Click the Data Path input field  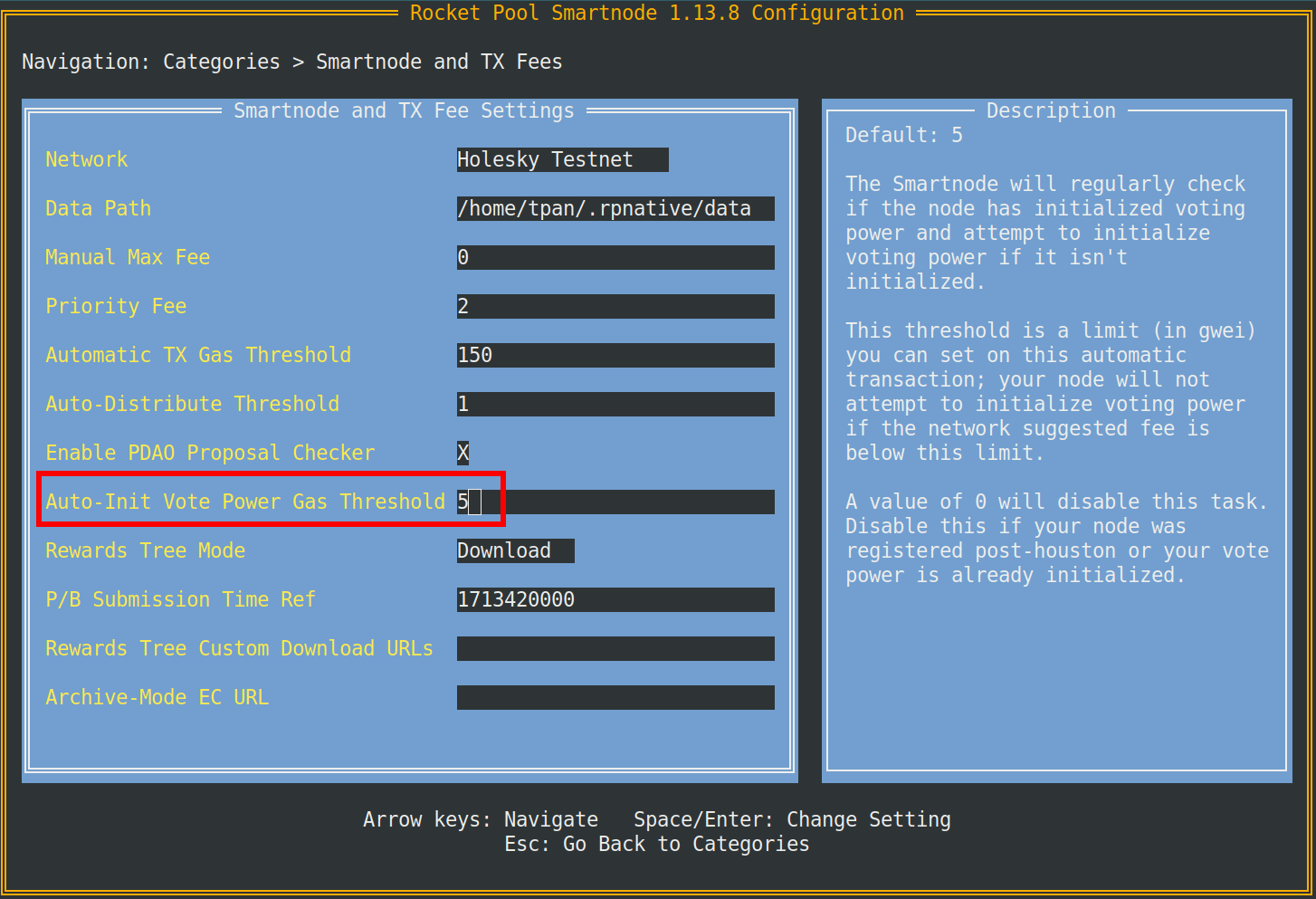pyautogui.click(x=615, y=208)
